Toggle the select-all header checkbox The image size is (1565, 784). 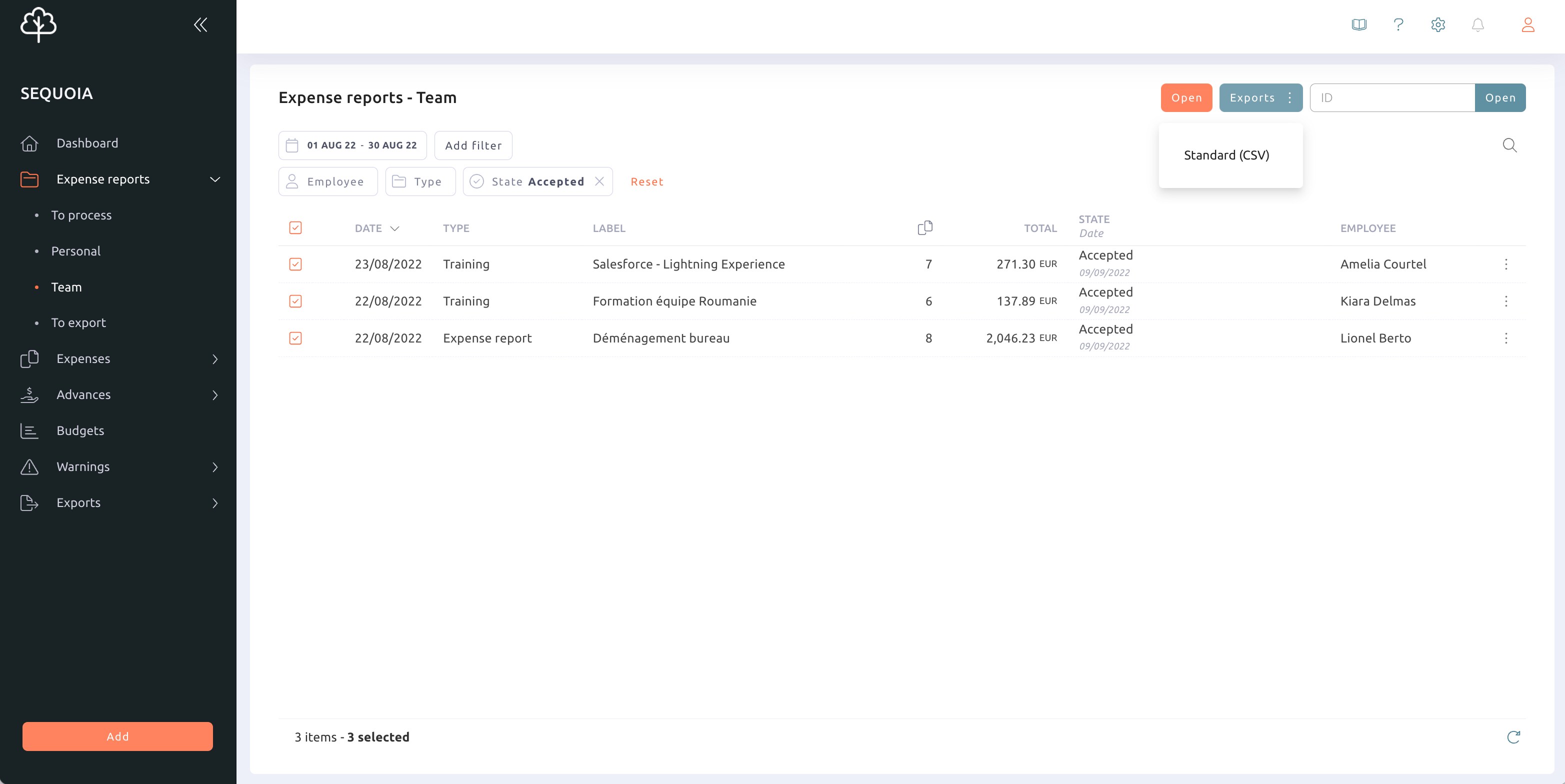point(295,228)
